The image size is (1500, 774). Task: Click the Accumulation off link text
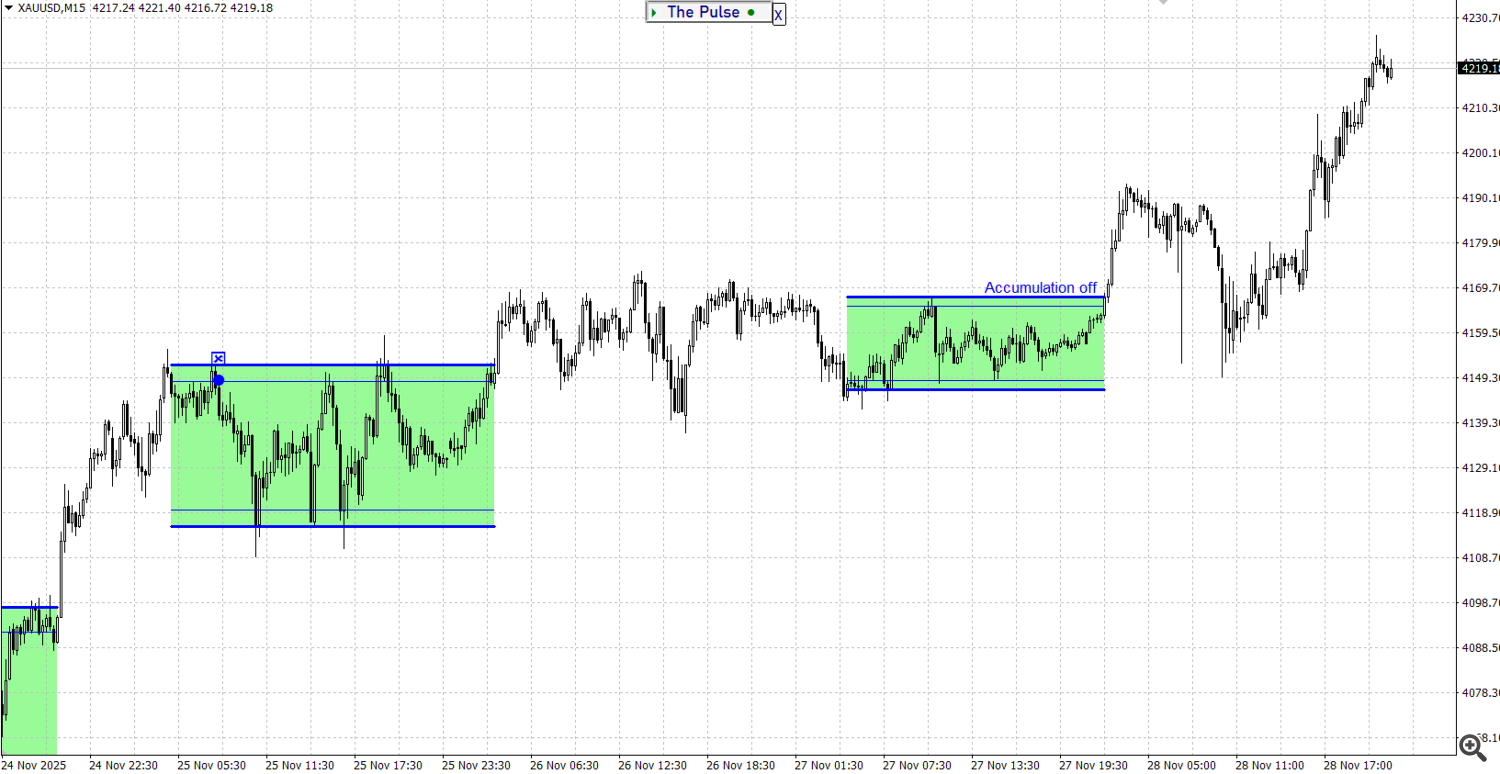coord(1043,288)
